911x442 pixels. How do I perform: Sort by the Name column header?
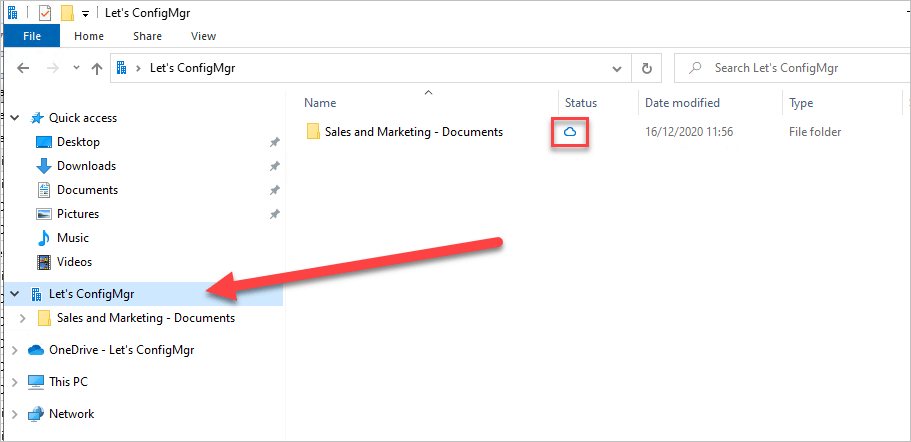click(x=320, y=103)
